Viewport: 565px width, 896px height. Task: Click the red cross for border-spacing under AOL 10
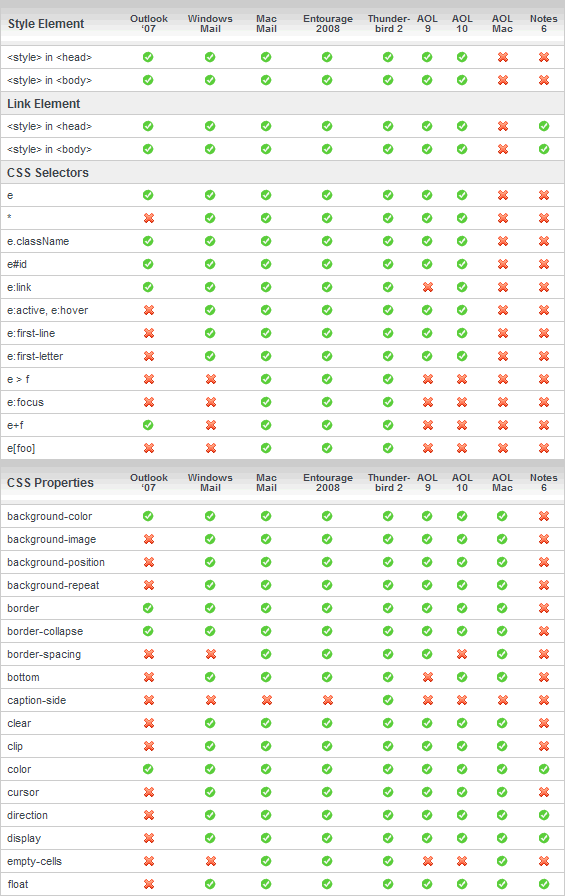(x=462, y=654)
